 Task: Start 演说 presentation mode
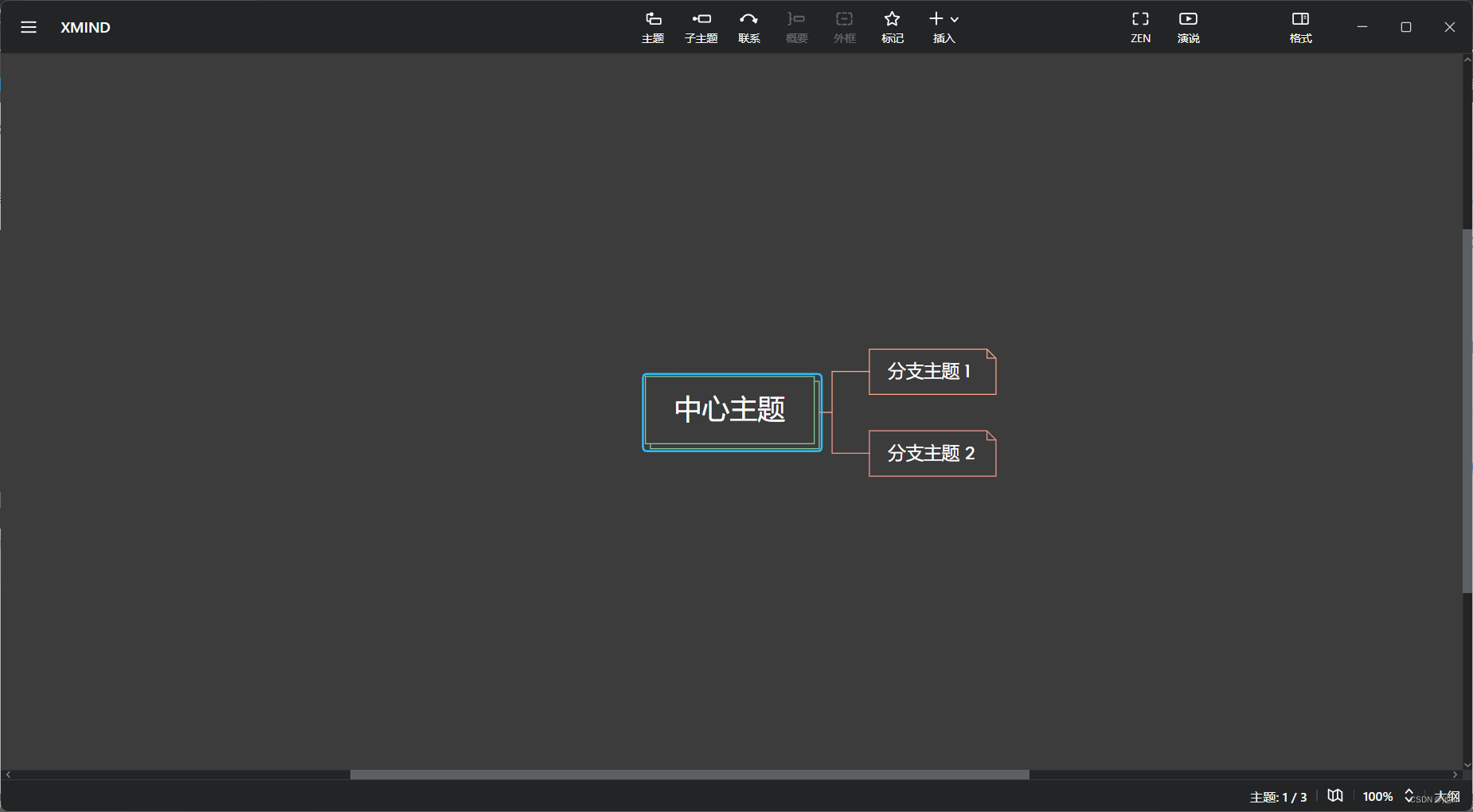(x=1188, y=27)
